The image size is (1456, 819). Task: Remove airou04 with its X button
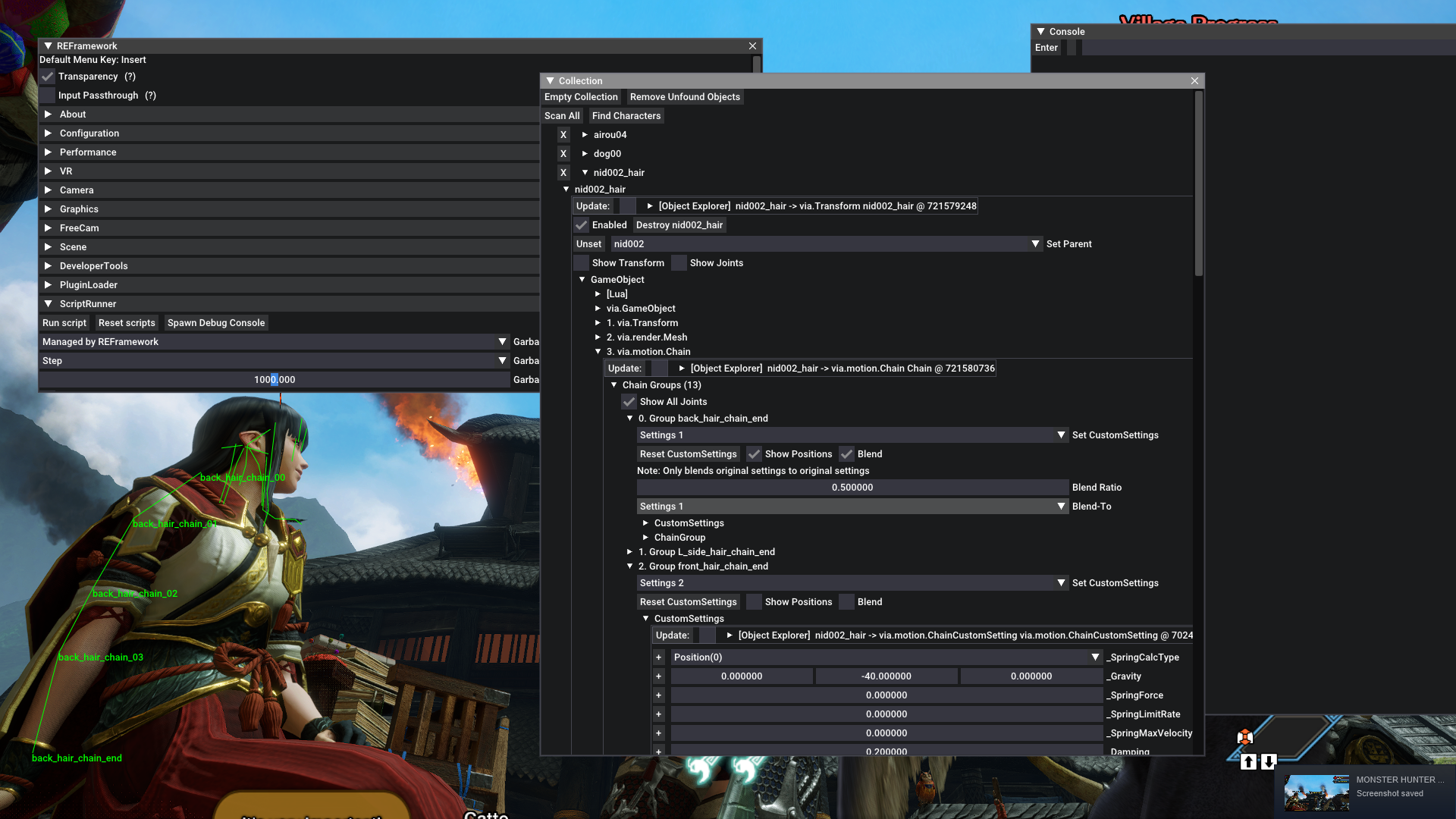(563, 135)
